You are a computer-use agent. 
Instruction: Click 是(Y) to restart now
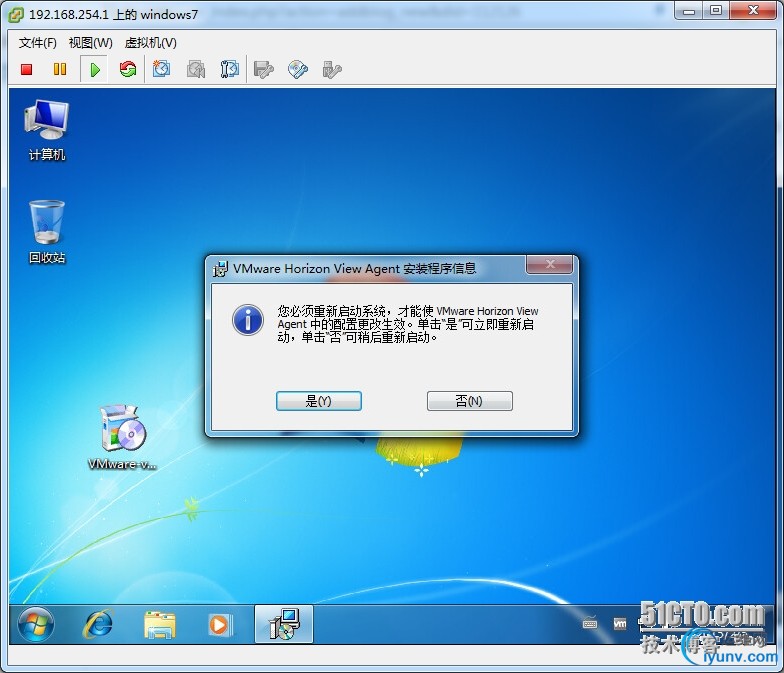(319, 401)
